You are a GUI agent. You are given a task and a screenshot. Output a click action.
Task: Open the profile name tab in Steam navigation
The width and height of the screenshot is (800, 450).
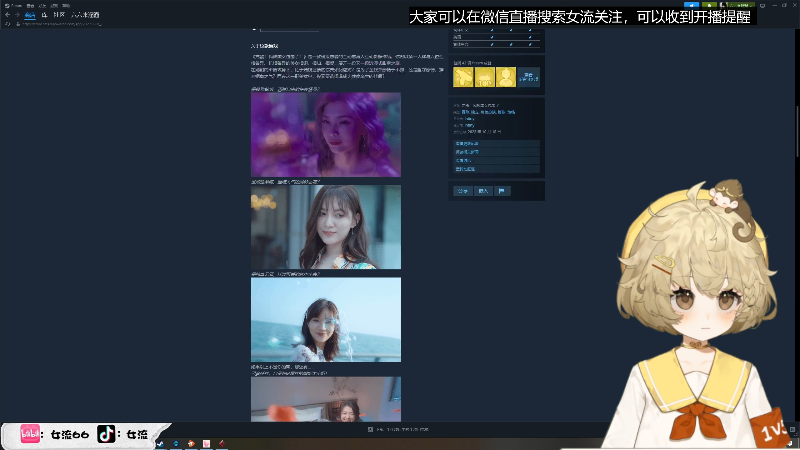pos(85,15)
